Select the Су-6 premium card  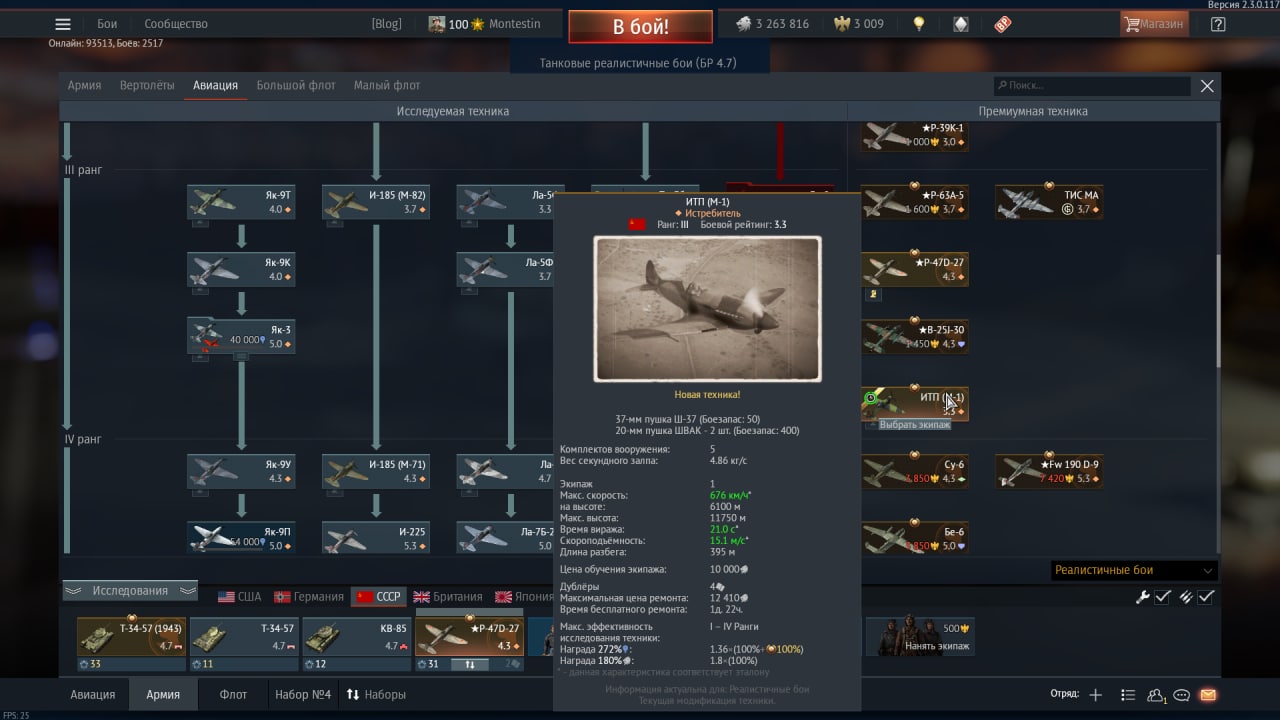tap(914, 471)
